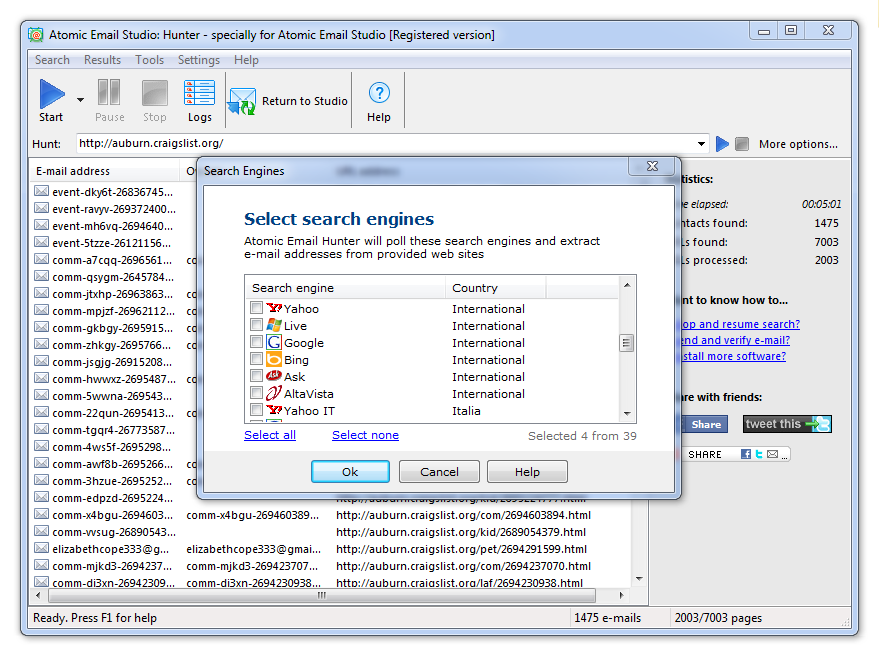Click the Logs toolbar icon

click(x=199, y=95)
